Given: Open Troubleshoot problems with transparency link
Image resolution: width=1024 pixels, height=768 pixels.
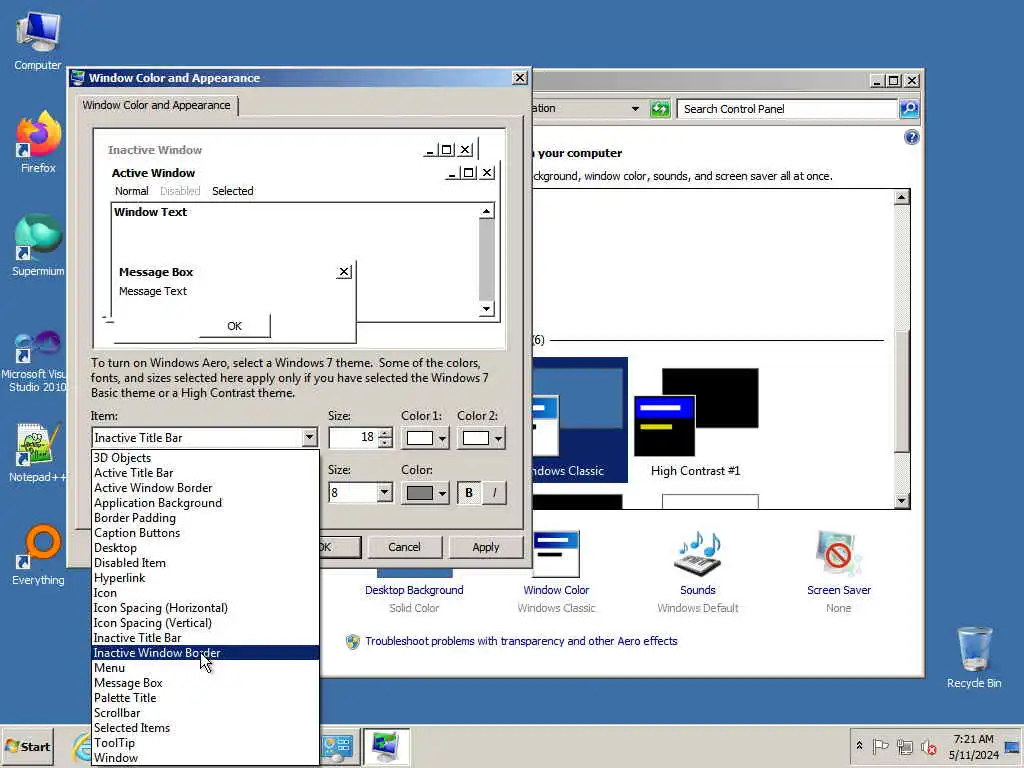Looking at the screenshot, I should coord(521,641).
